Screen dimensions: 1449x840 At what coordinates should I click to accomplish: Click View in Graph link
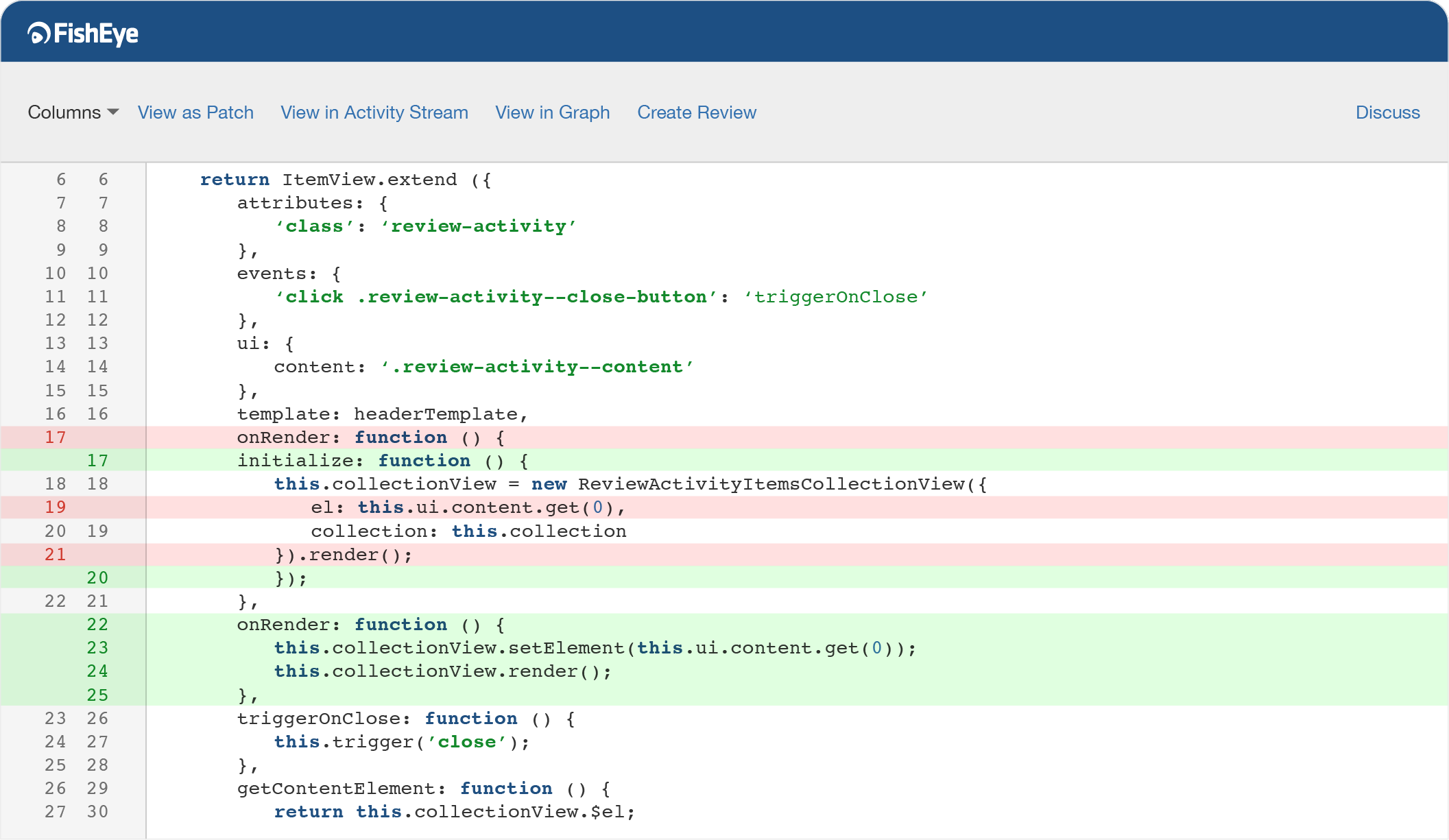(553, 112)
